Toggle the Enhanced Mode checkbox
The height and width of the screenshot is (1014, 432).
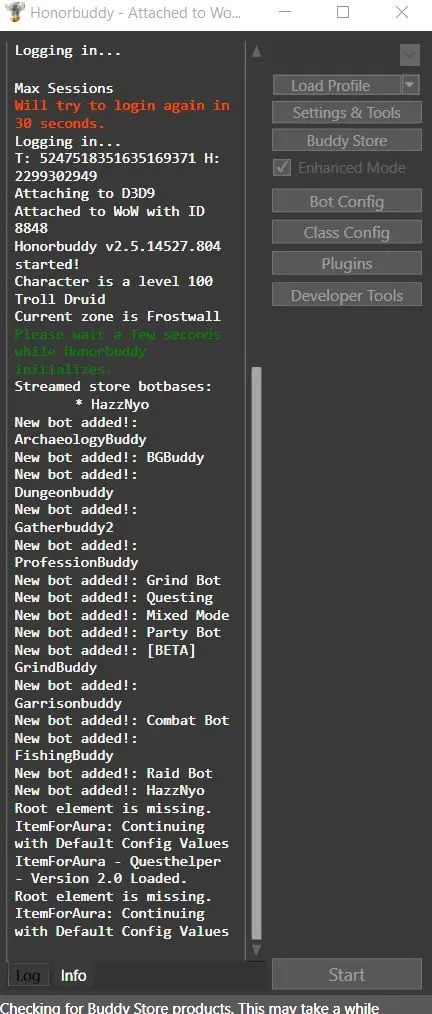click(282, 167)
